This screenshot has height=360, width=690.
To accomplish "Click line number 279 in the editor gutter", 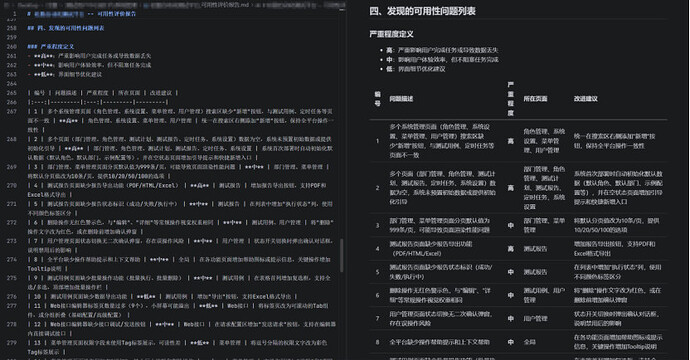I will pyautogui.click(x=11, y=342).
